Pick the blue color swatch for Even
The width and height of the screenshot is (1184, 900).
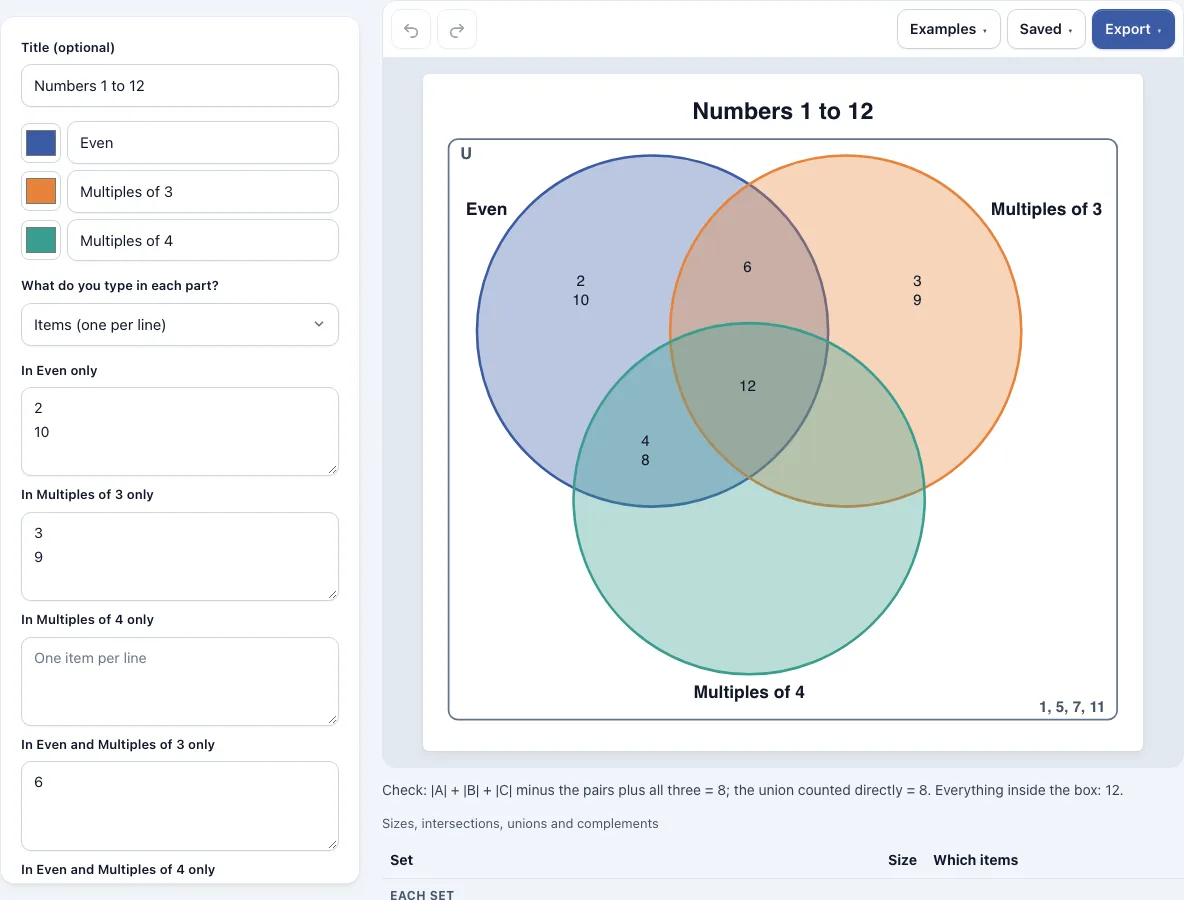[41, 143]
